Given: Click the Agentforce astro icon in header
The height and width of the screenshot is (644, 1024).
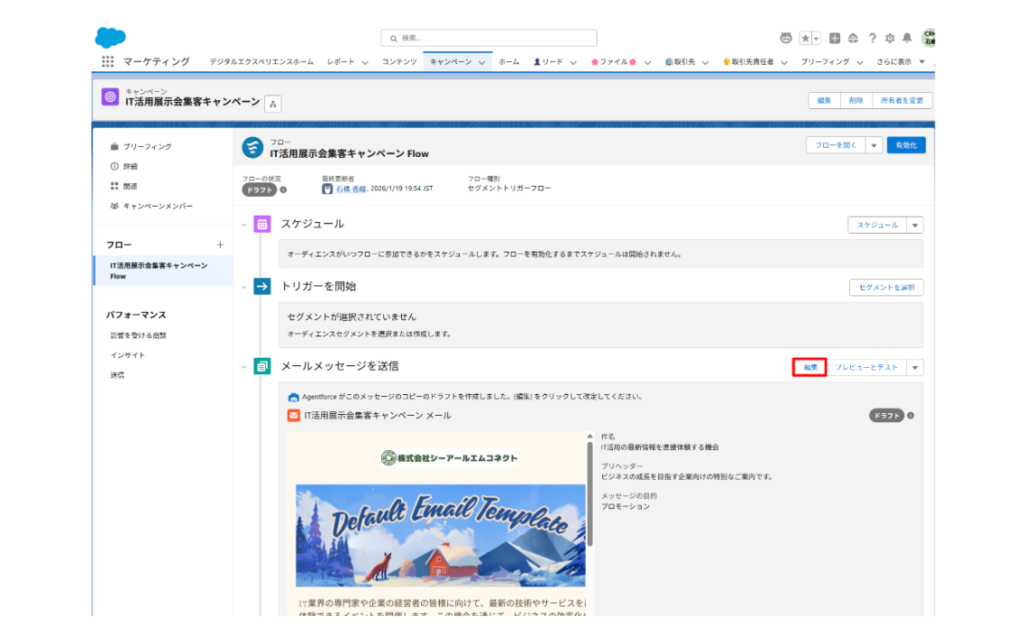Looking at the screenshot, I should click(x=786, y=38).
